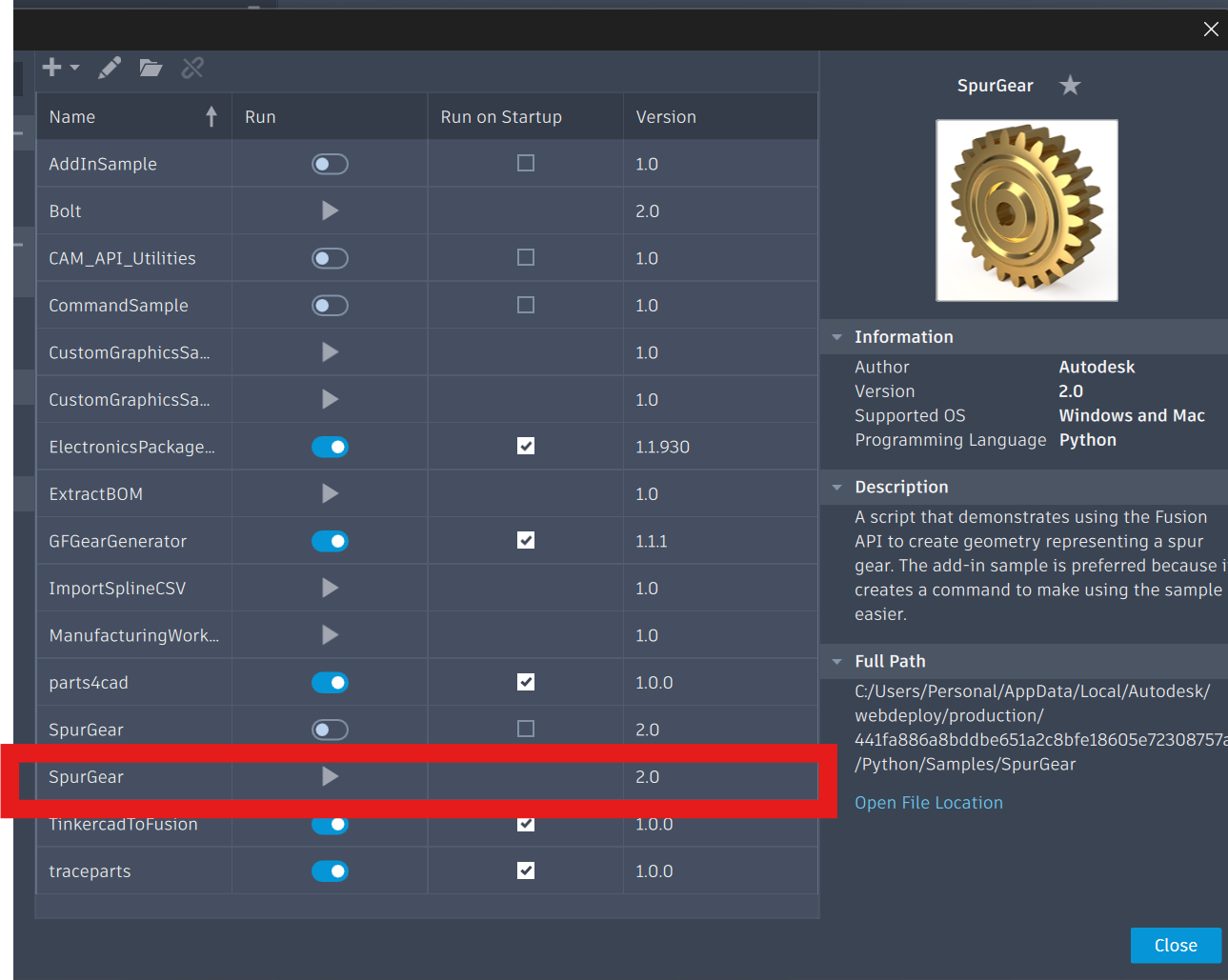Disable the GFGearGenerator run toggle
Image resolution: width=1228 pixels, height=980 pixels.
pos(330,541)
